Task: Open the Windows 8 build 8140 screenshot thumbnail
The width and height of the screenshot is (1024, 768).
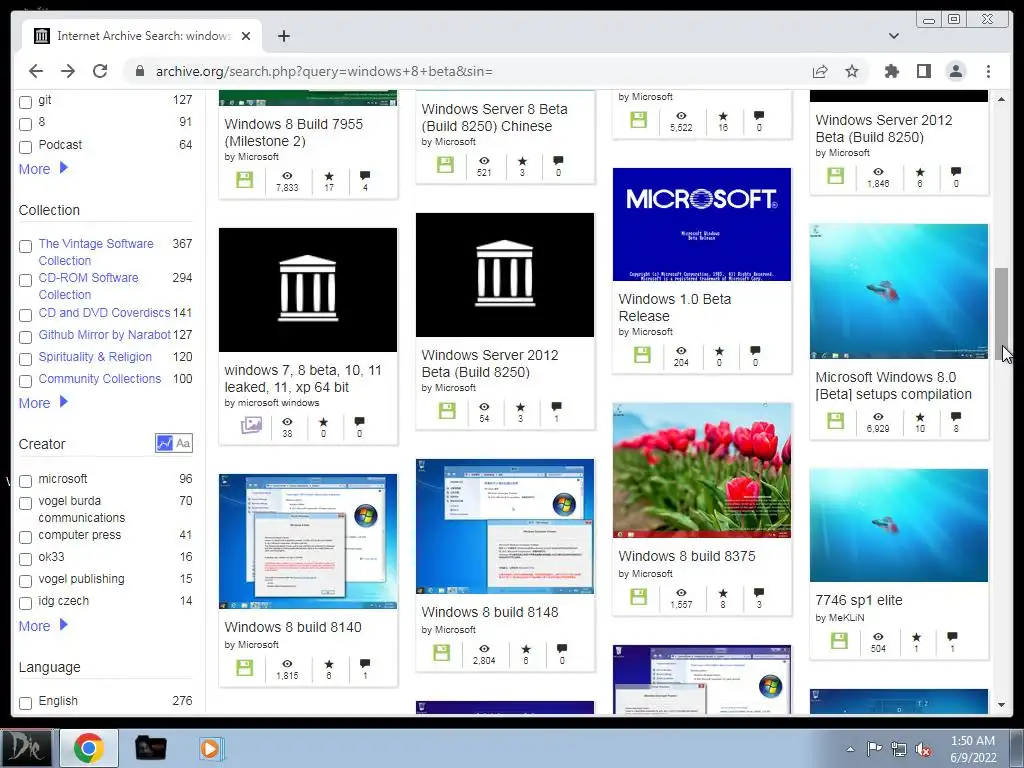Action: pos(308,541)
